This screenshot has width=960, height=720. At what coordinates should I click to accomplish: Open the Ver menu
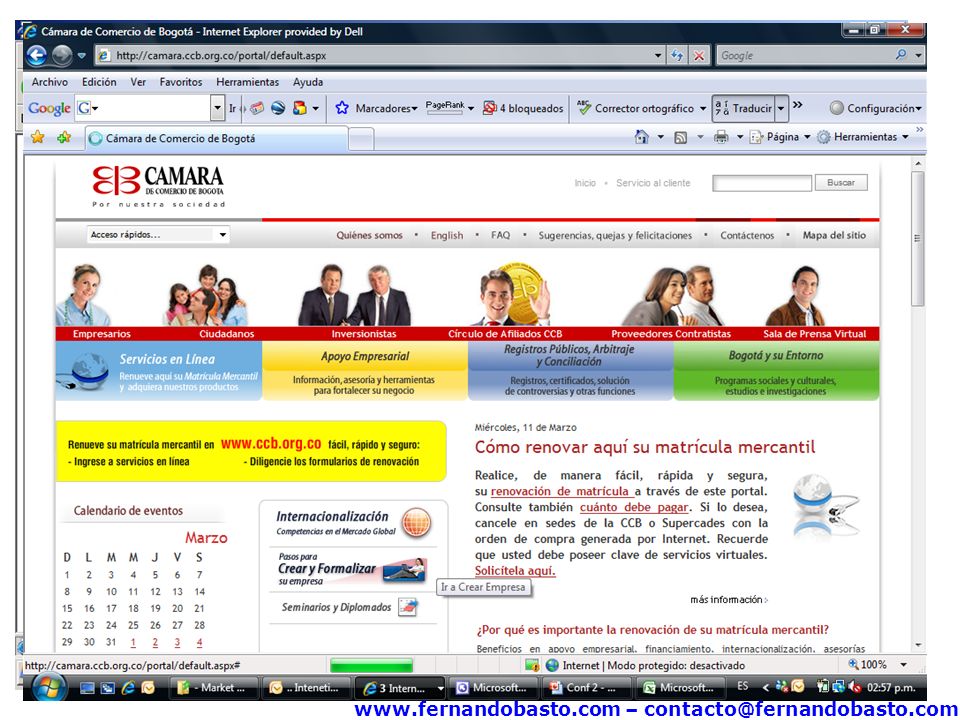point(138,82)
